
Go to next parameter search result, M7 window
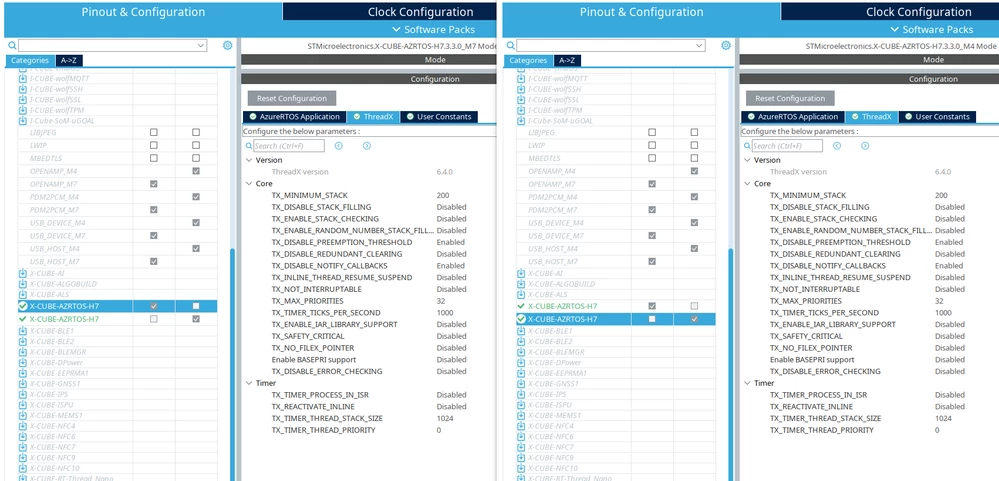pos(367,146)
